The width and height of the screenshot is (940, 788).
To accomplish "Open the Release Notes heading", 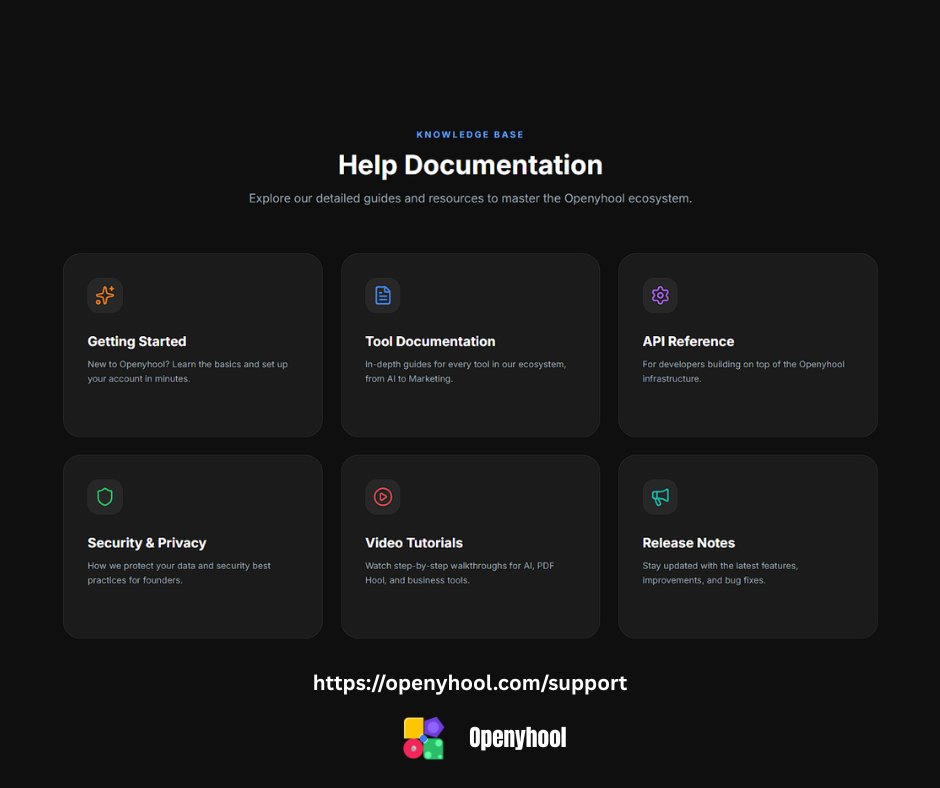I will point(689,543).
